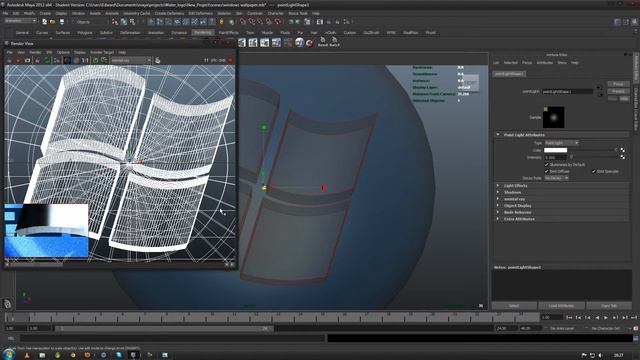Open the Windows Start button

(x=8, y=354)
